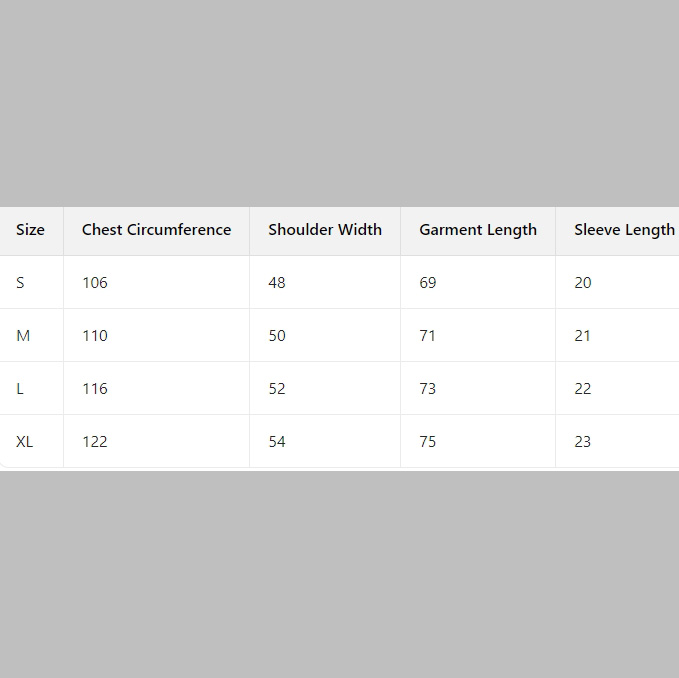Image resolution: width=679 pixels, height=678 pixels.
Task: Click shoulder width value 52
Action: (x=277, y=389)
